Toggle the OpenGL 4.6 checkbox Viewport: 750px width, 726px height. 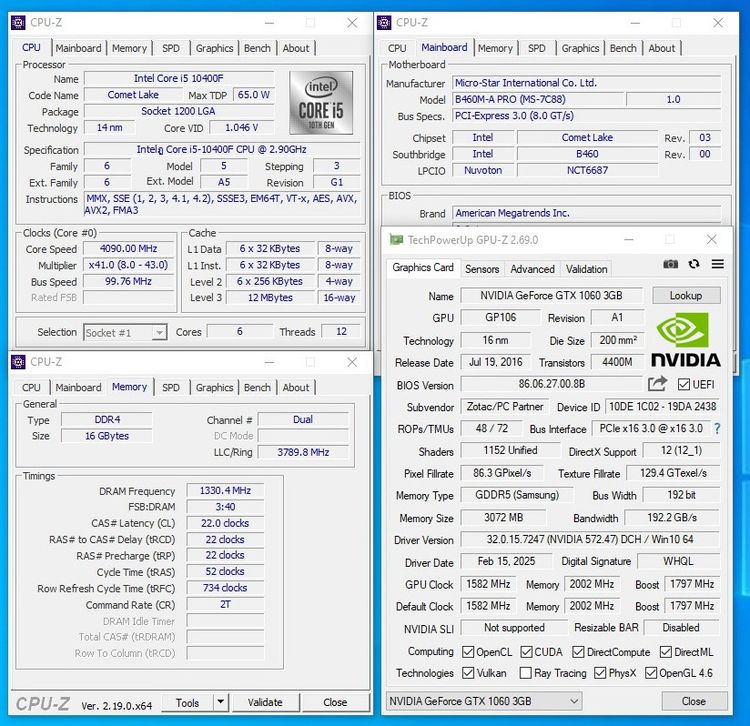click(651, 673)
